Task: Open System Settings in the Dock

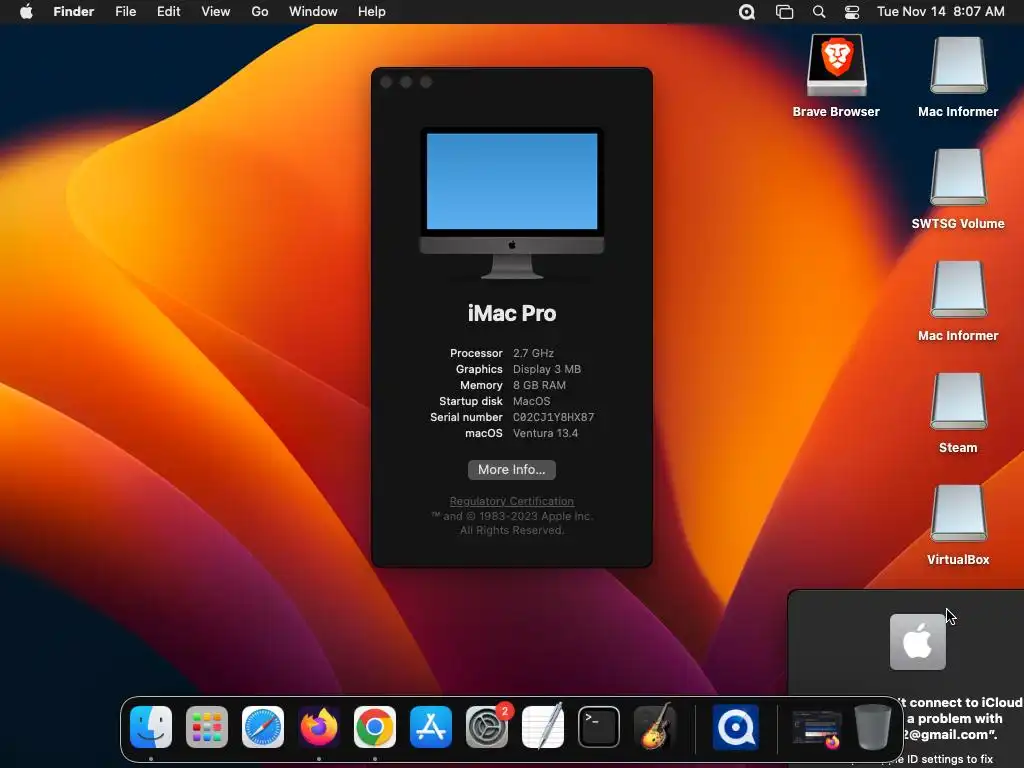Action: [487, 727]
